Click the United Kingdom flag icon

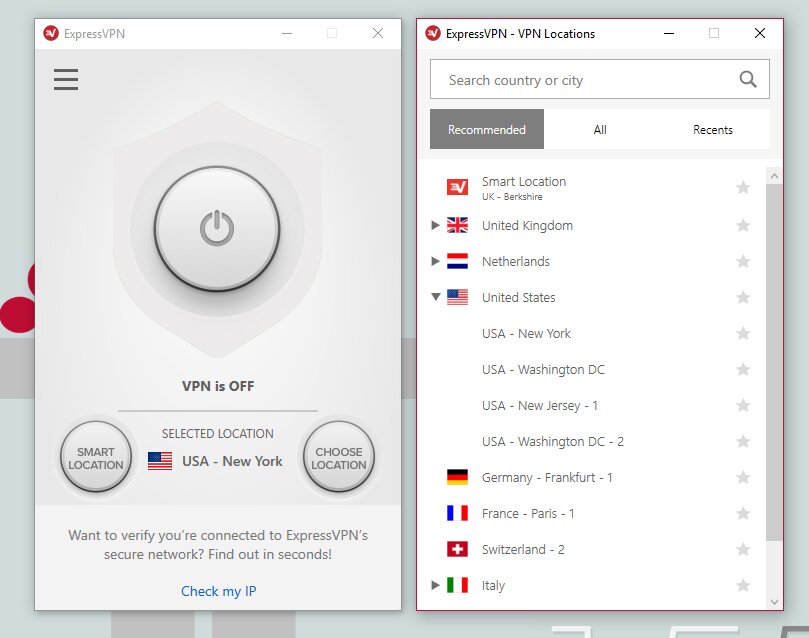tap(457, 225)
